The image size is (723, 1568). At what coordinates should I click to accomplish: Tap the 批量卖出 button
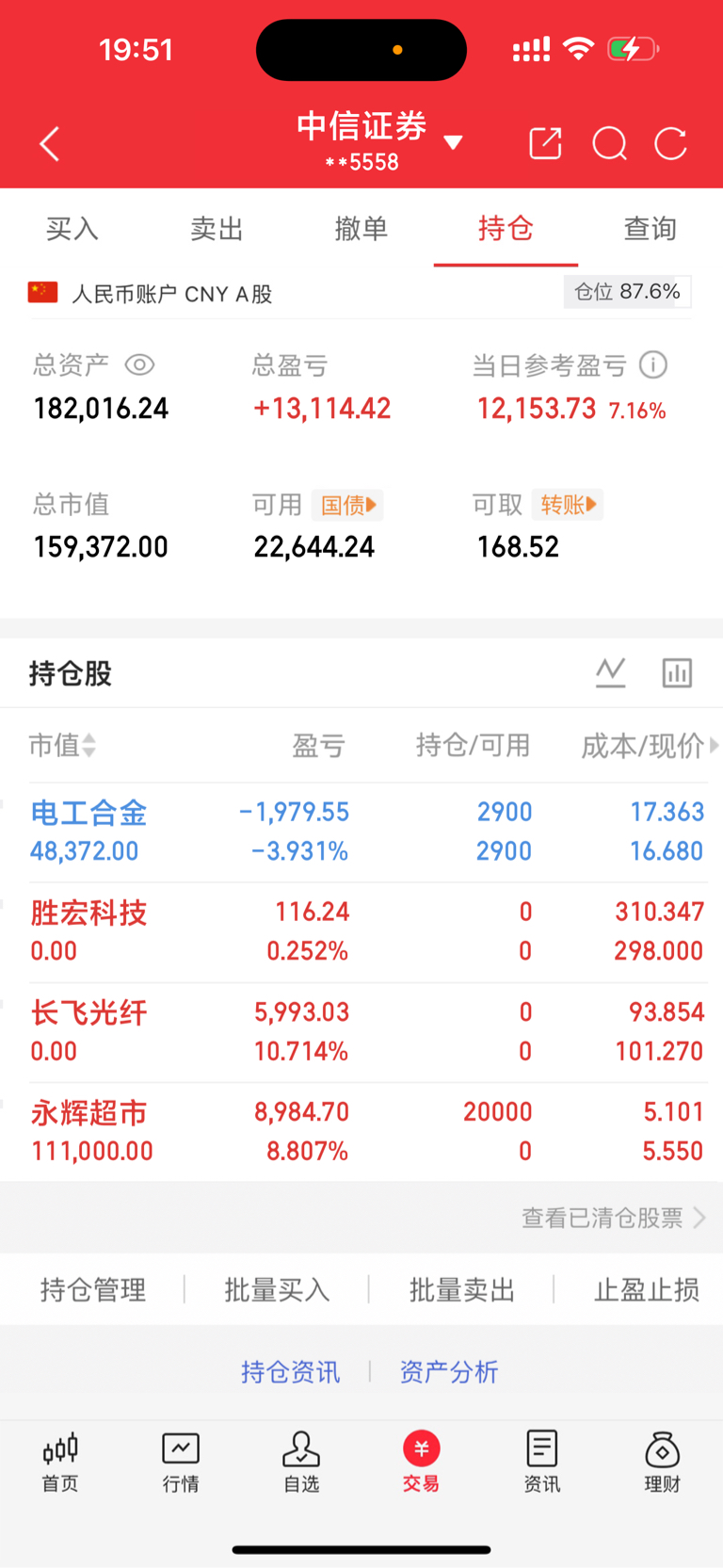pyautogui.click(x=462, y=1289)
